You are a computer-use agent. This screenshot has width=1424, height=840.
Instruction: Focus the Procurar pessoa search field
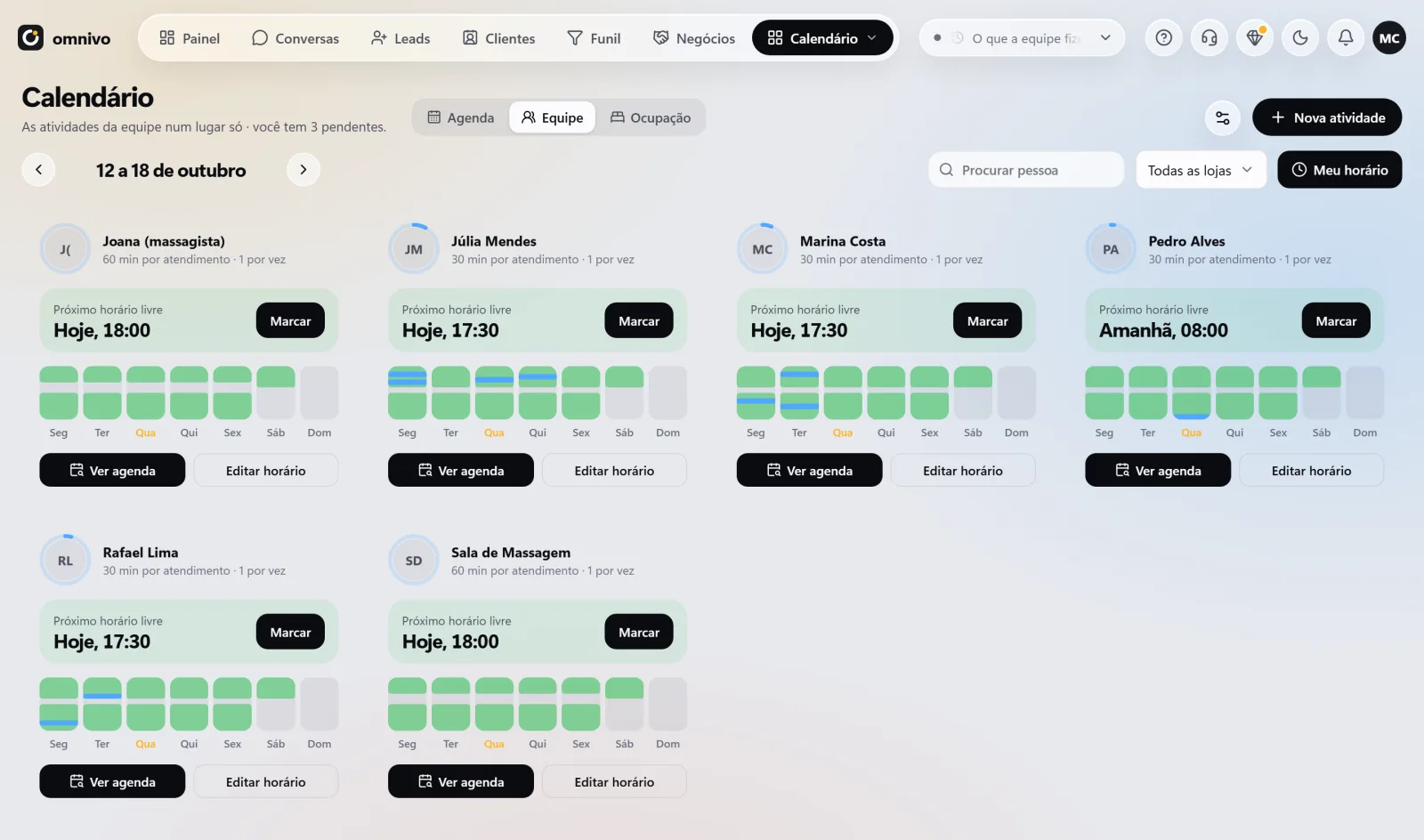click(x=1026, y=170)
